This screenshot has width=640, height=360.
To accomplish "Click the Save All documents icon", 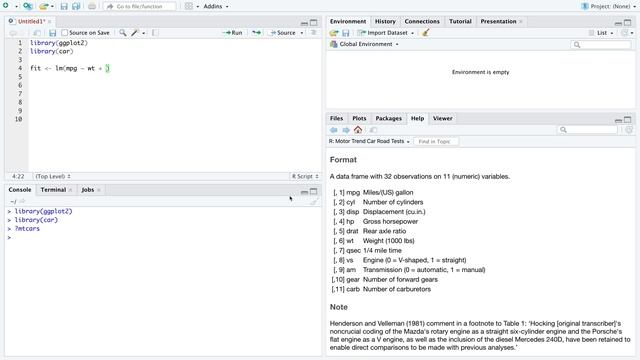I will [x=76, y=7].
